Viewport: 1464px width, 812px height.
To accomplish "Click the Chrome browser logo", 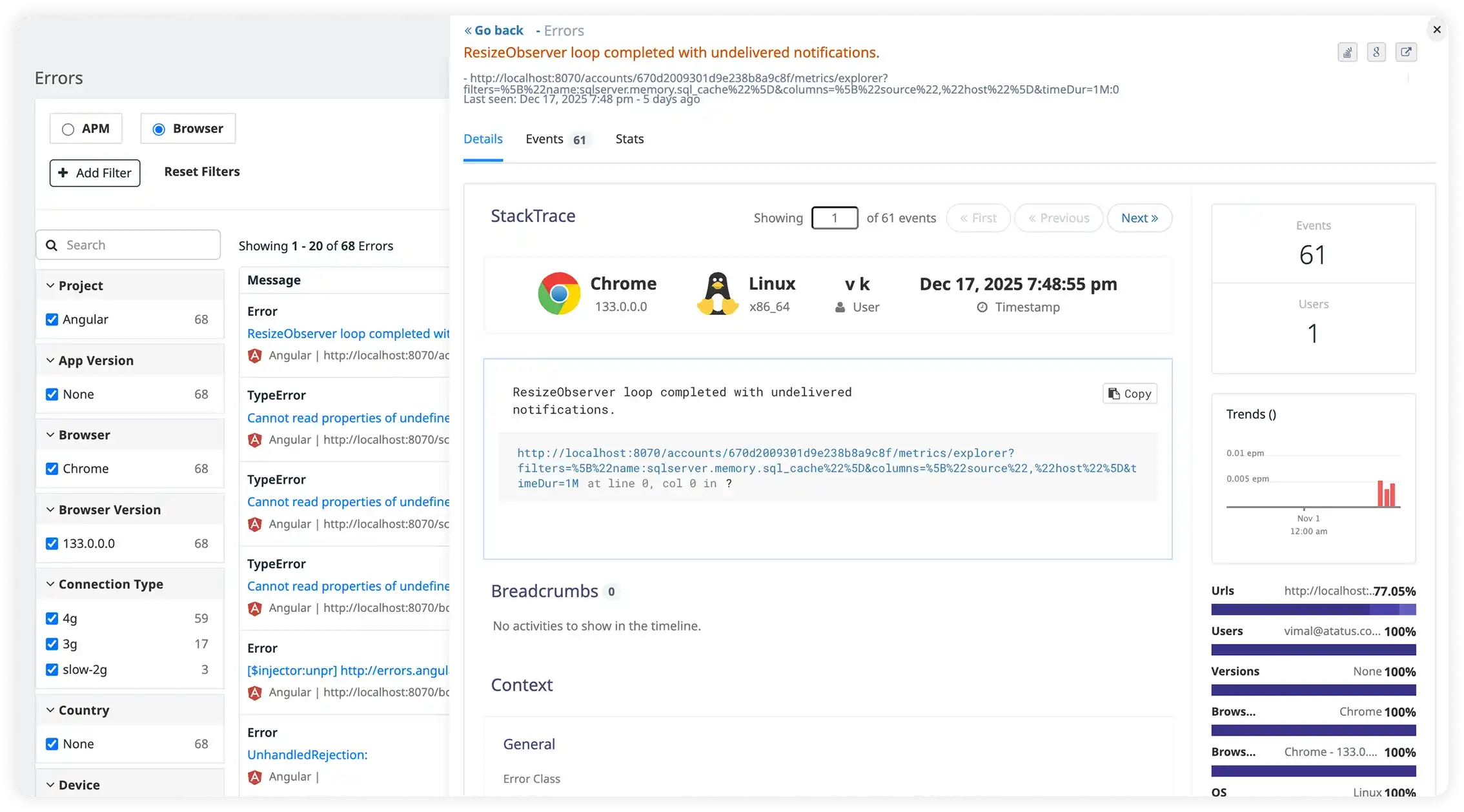I will [x=559, y=294].
